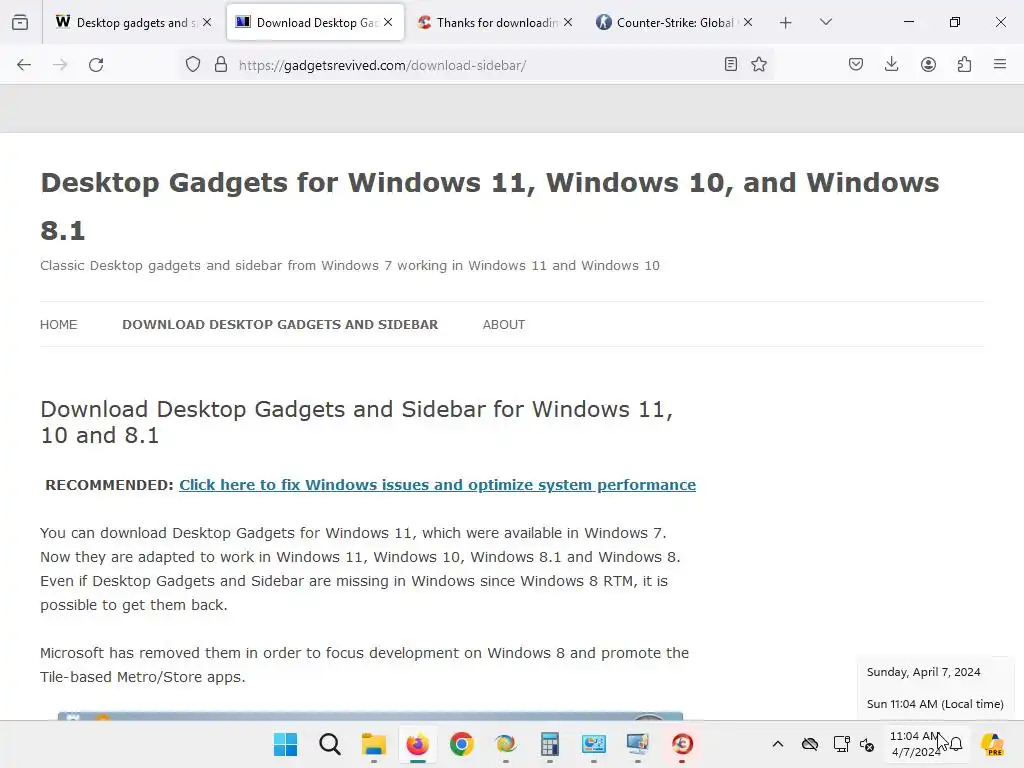Open the Windows Start menu
This screenshot has height=768, width=1024.
point(285,744)
